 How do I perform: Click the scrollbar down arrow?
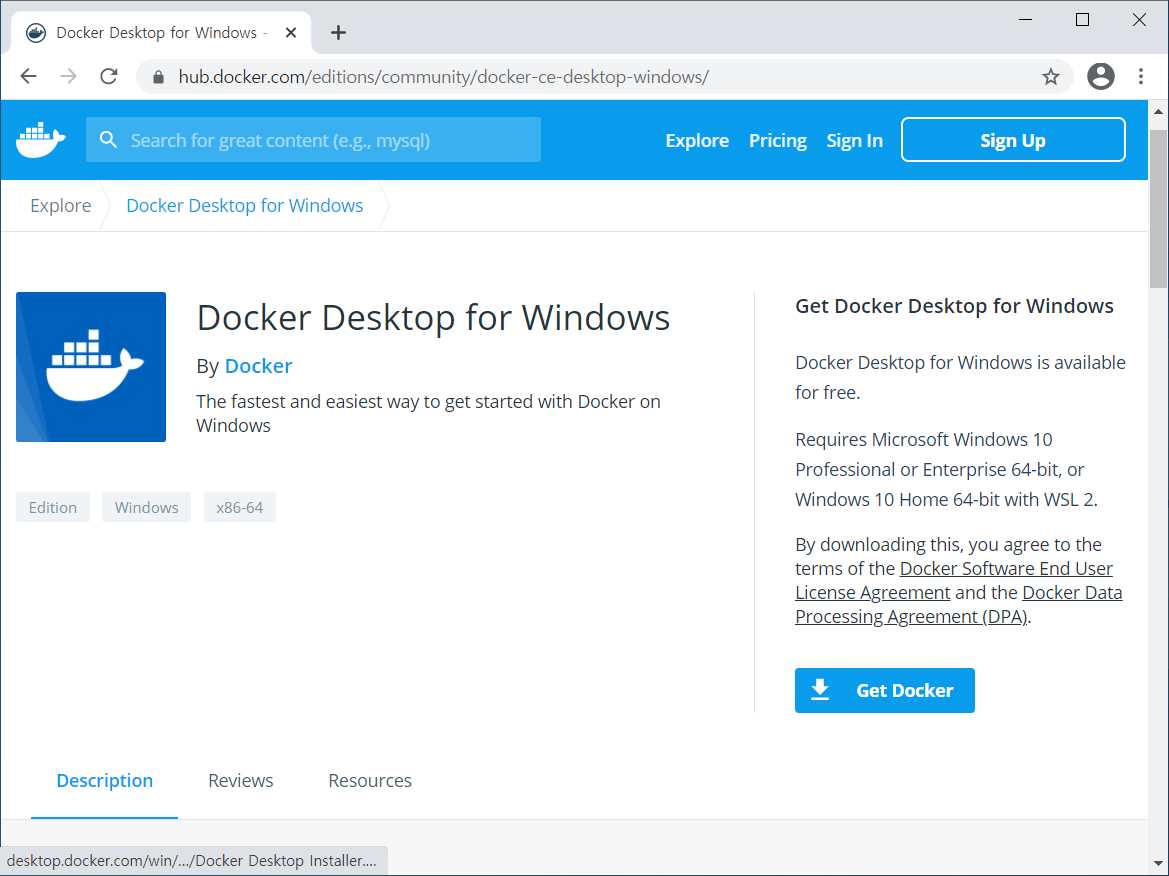coord(1158,863)
